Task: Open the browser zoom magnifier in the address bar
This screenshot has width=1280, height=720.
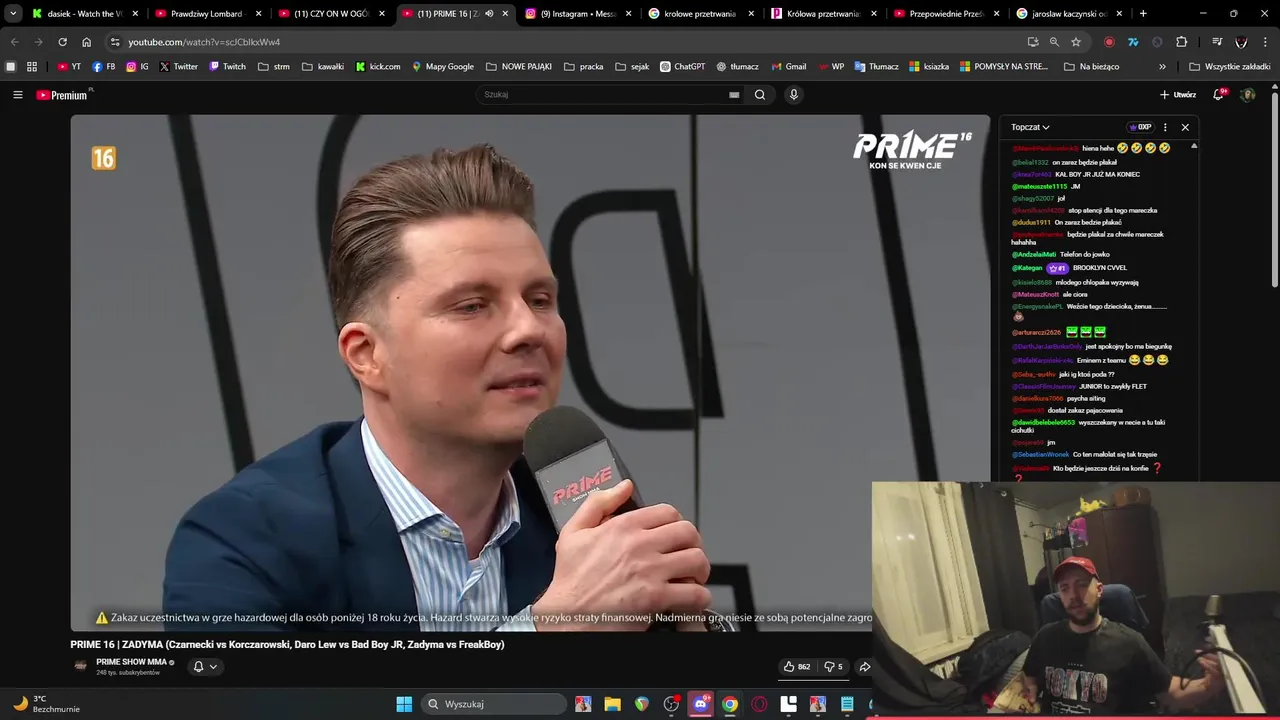Action: (x=1054, y=42)
